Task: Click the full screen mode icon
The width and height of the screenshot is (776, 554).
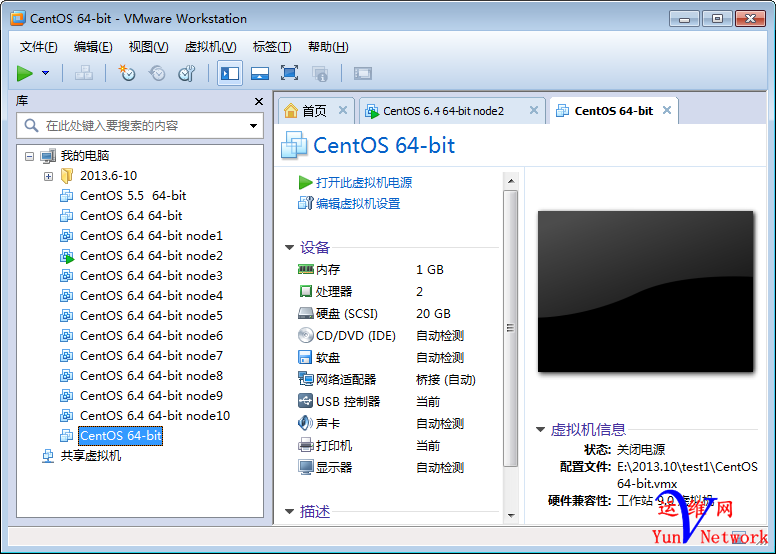Action: (290, 73)
